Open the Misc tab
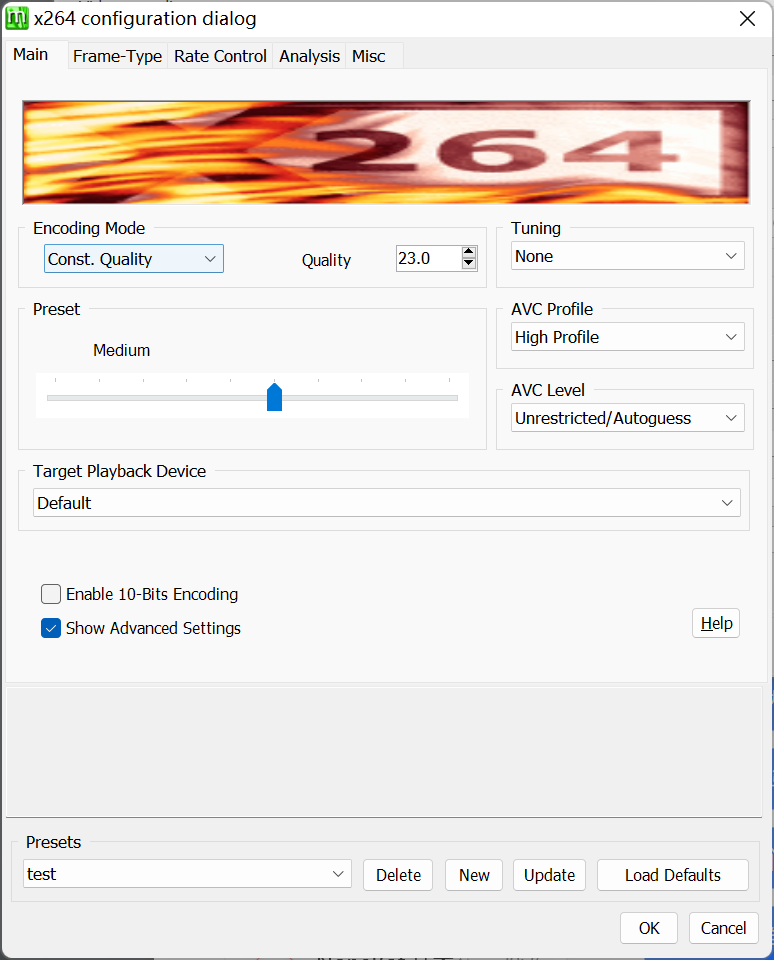The height and width of the screenshot is (960, 774). pos(368,56)
